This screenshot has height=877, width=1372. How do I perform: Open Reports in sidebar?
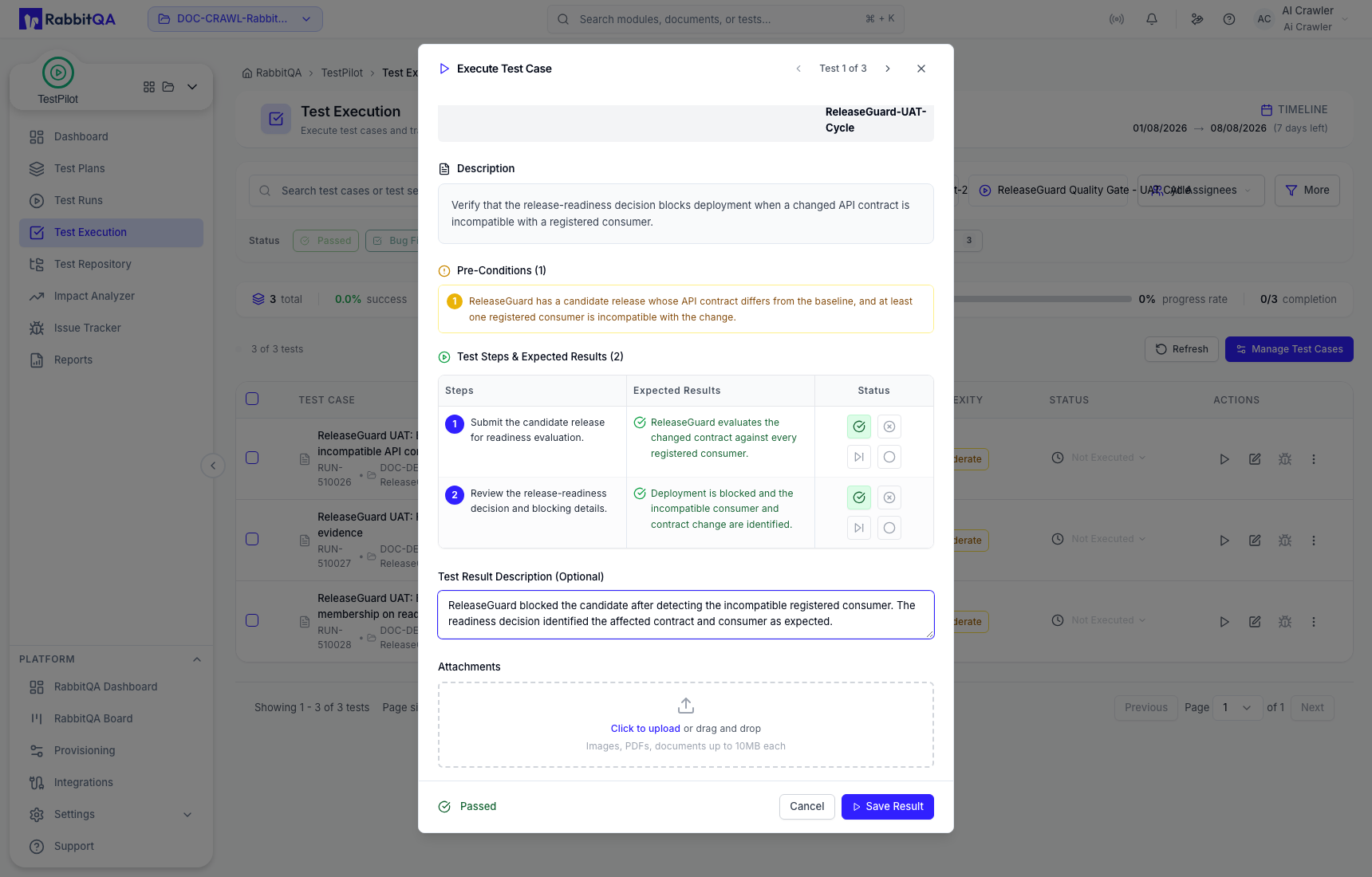[111, 360]
